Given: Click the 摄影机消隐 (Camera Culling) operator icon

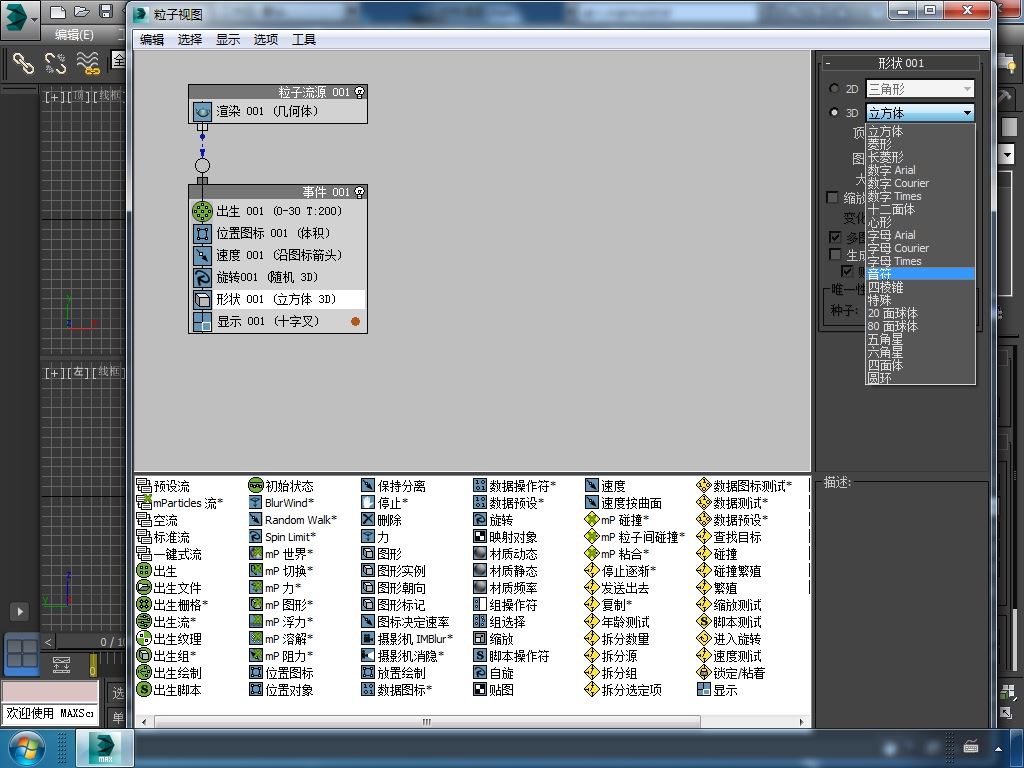Looking at the screenshot, I should click(368, 655).
